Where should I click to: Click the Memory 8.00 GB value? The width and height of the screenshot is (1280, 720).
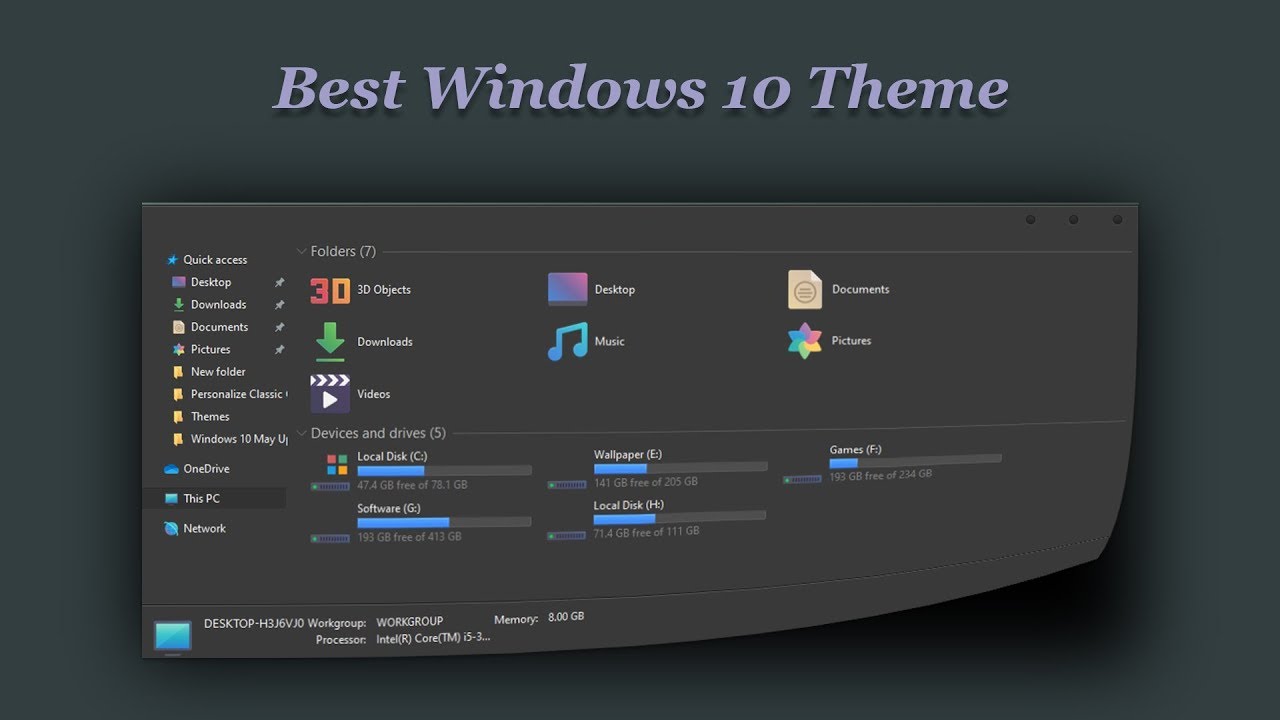click(x=566, y=617)
